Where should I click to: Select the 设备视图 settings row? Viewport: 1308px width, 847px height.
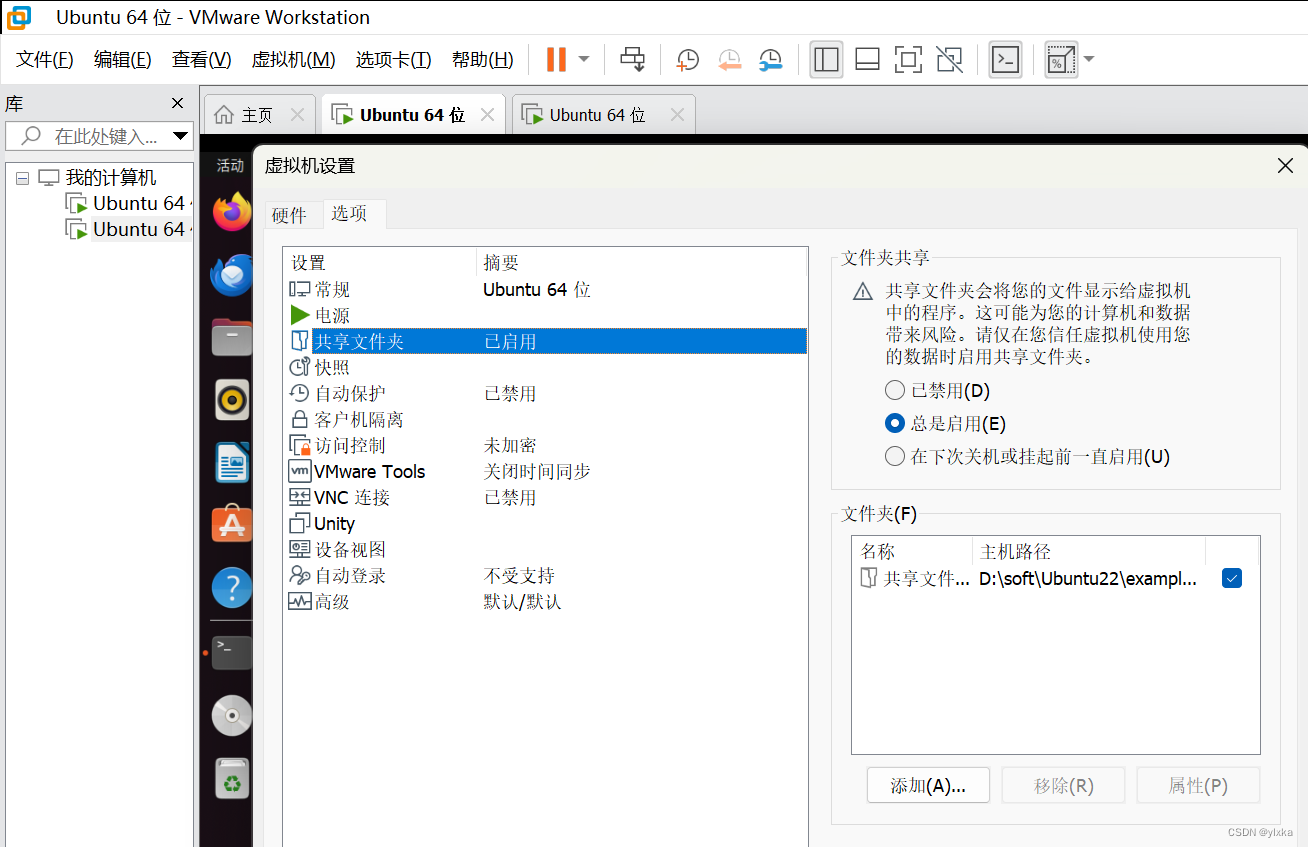click(545, 550)
